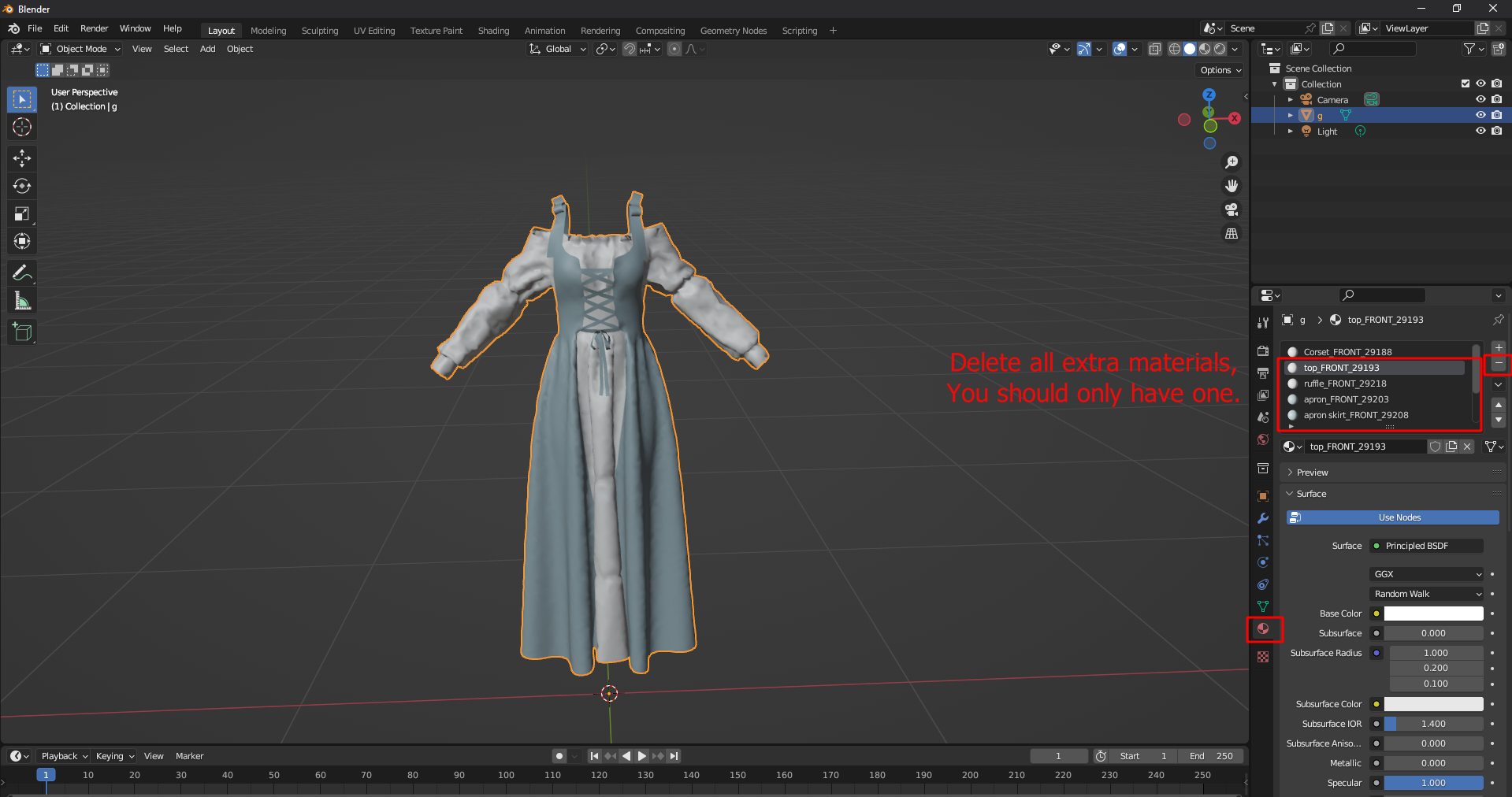Select the Scale tool
This screenshot has height=797, width=1512.
pyautogui.click(x=22, y=213)
